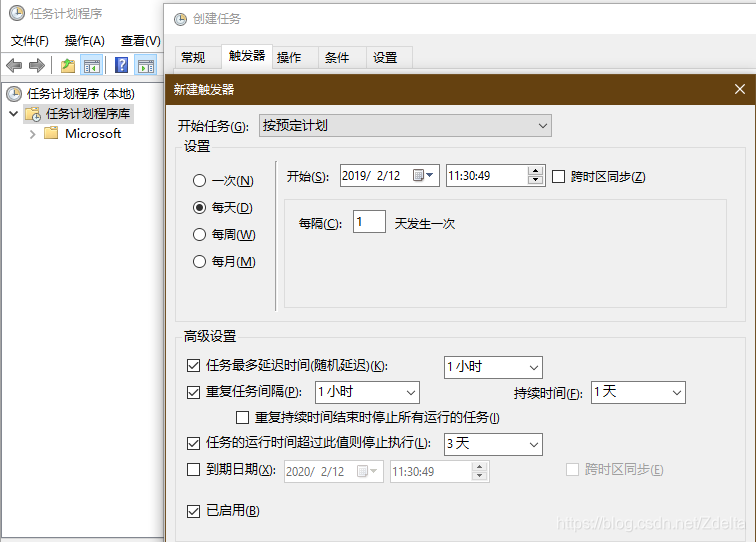This screenshot has height=542, width=756.
Task: Click the 每隔(C) days interval field
Action: [369, 222]
